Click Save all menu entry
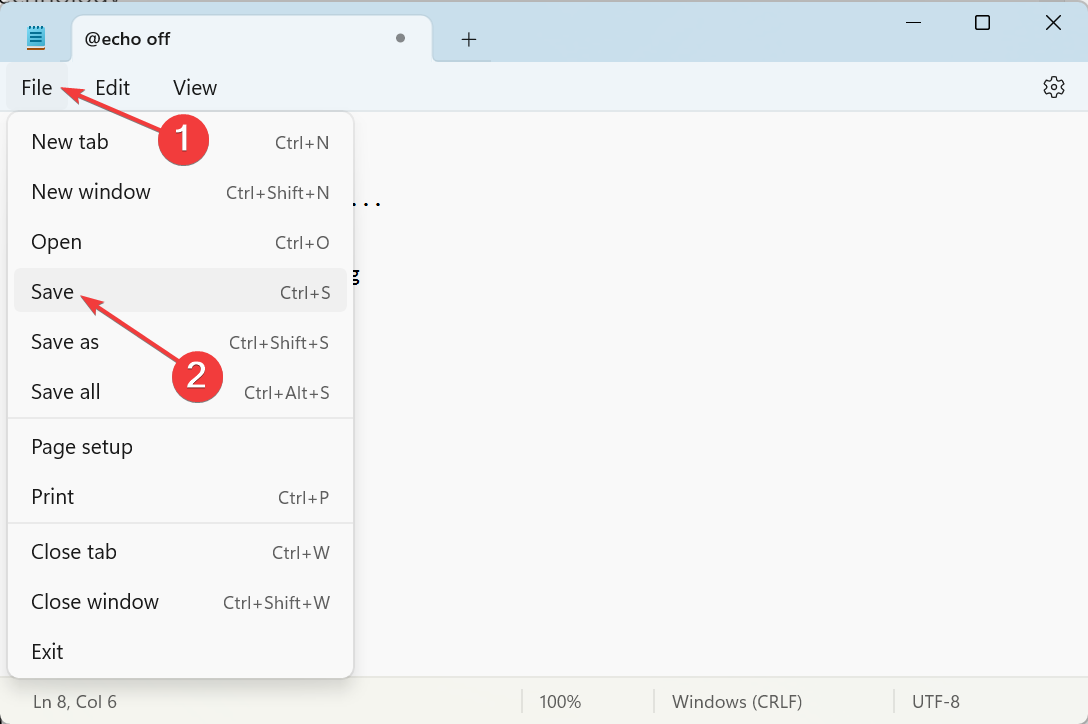Viewport: 1088px width, 724px height. 66,392
